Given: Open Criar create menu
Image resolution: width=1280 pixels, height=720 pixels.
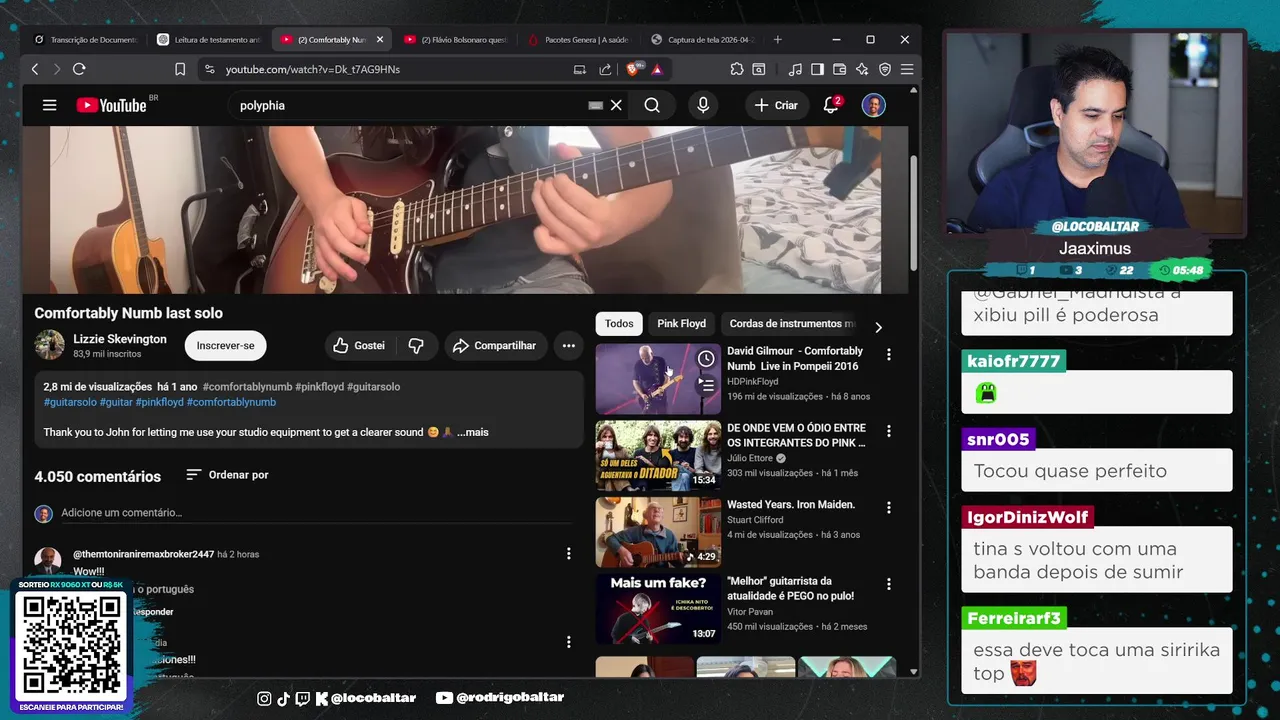Looking at the screenshot, I should [x=776, y=105].
